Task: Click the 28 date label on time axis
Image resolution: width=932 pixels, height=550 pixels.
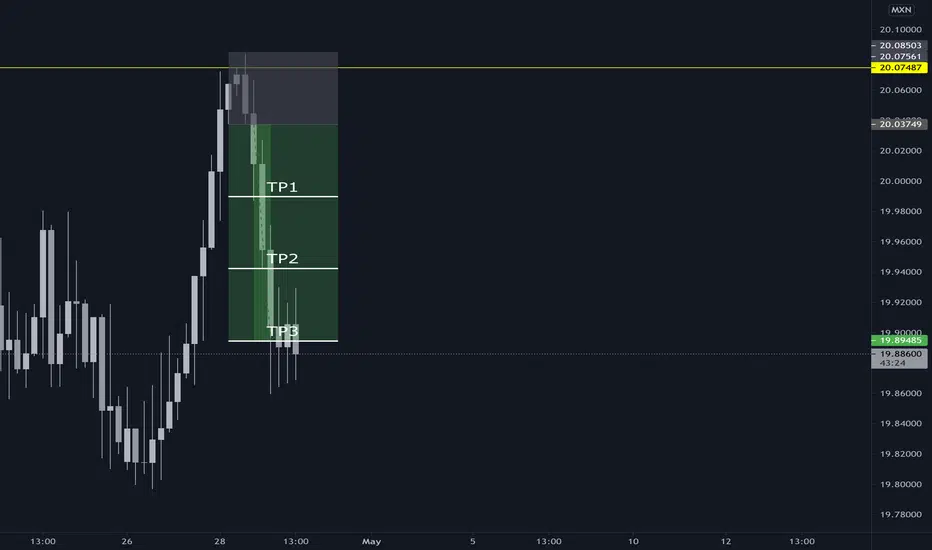Action: (x=220, y=541)
